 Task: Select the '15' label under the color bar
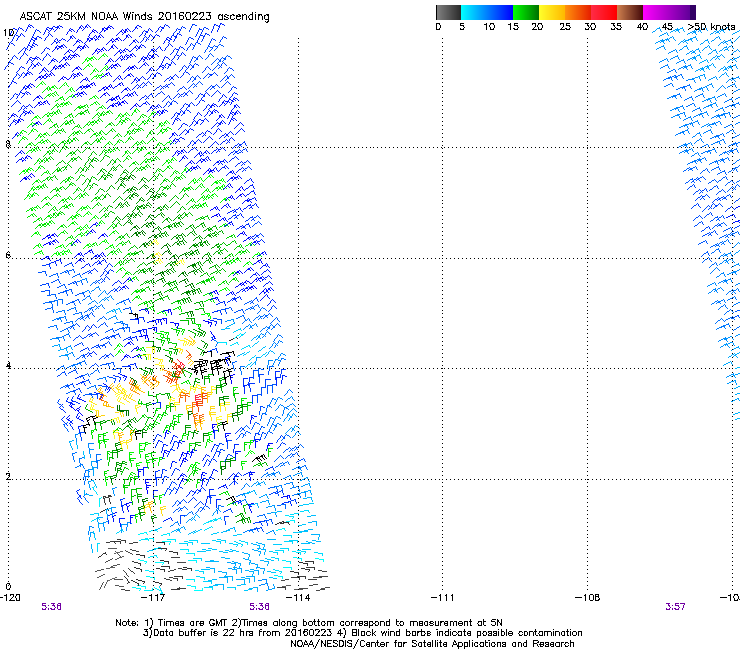(x=513, y=27)
